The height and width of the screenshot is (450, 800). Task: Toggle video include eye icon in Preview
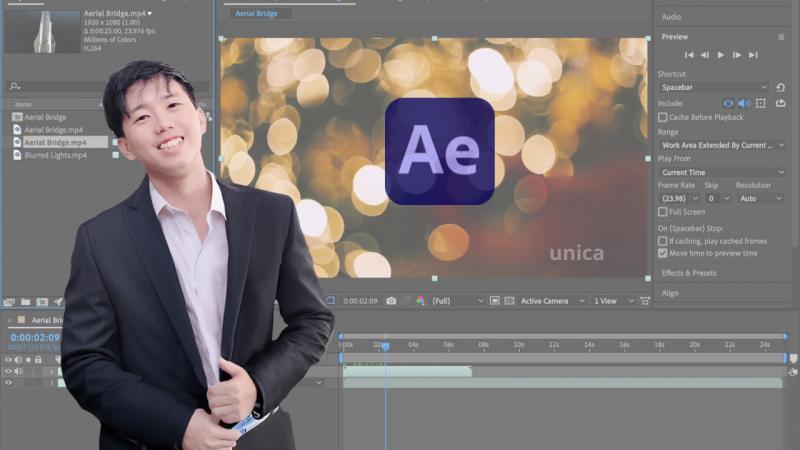point(728,104)
